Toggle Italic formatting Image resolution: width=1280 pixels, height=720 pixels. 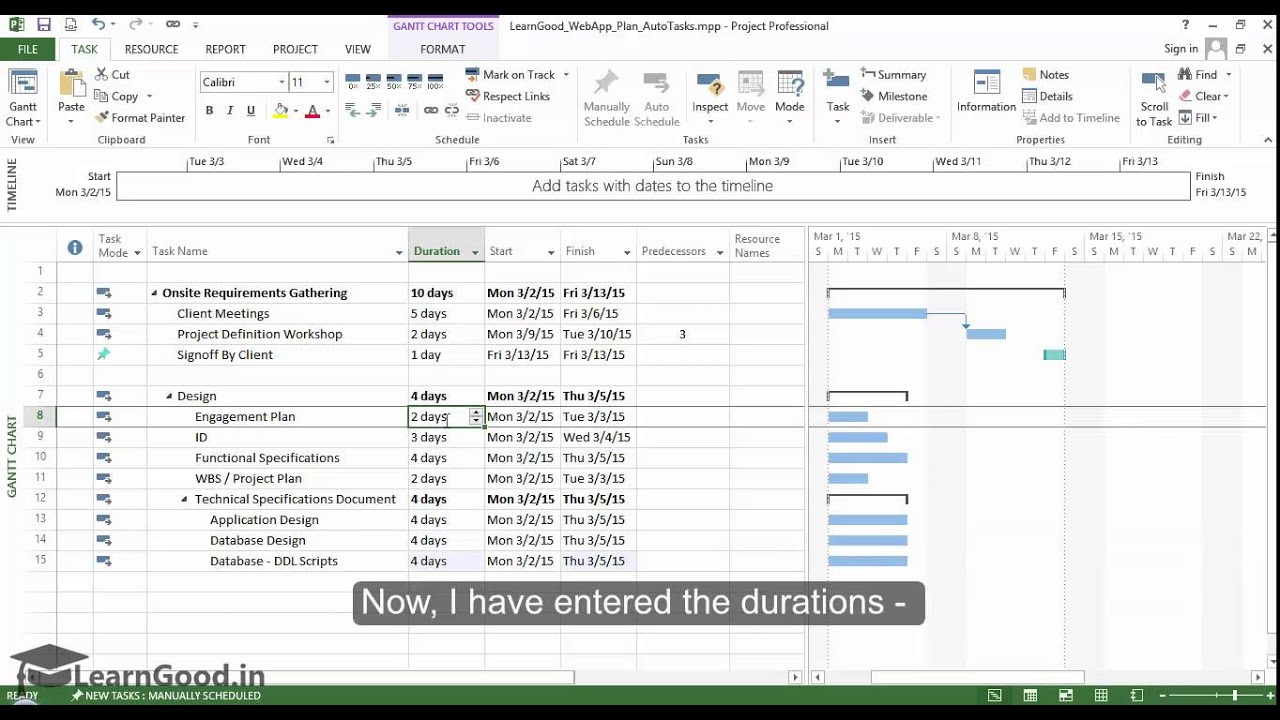tap(230, 111)
